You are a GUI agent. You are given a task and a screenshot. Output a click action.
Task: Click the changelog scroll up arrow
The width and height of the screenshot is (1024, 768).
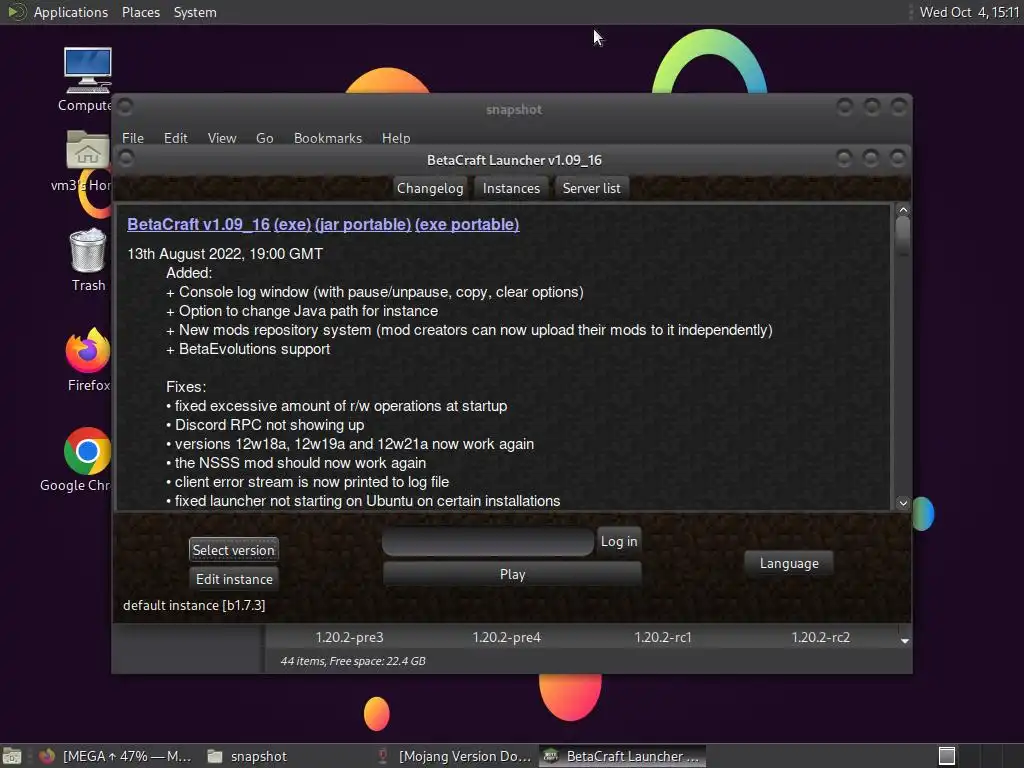[903, 210]
